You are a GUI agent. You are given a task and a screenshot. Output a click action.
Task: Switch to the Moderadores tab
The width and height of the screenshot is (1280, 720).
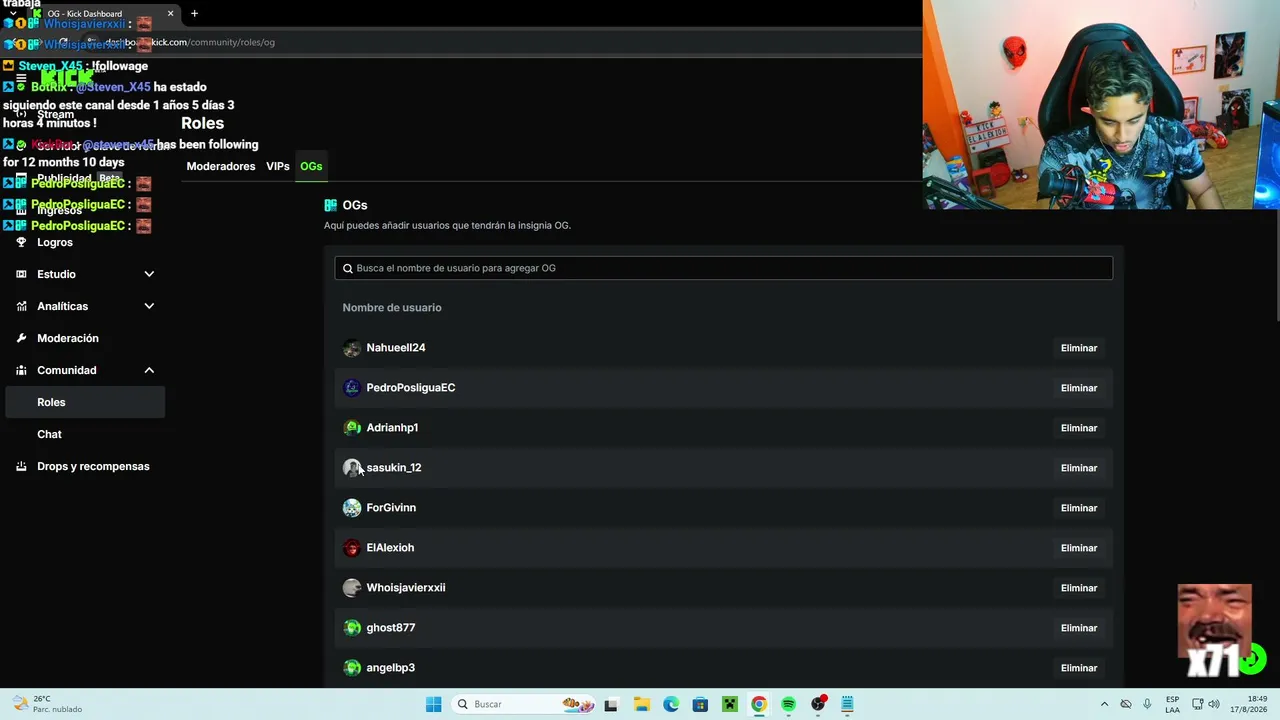tap(221, 166)
